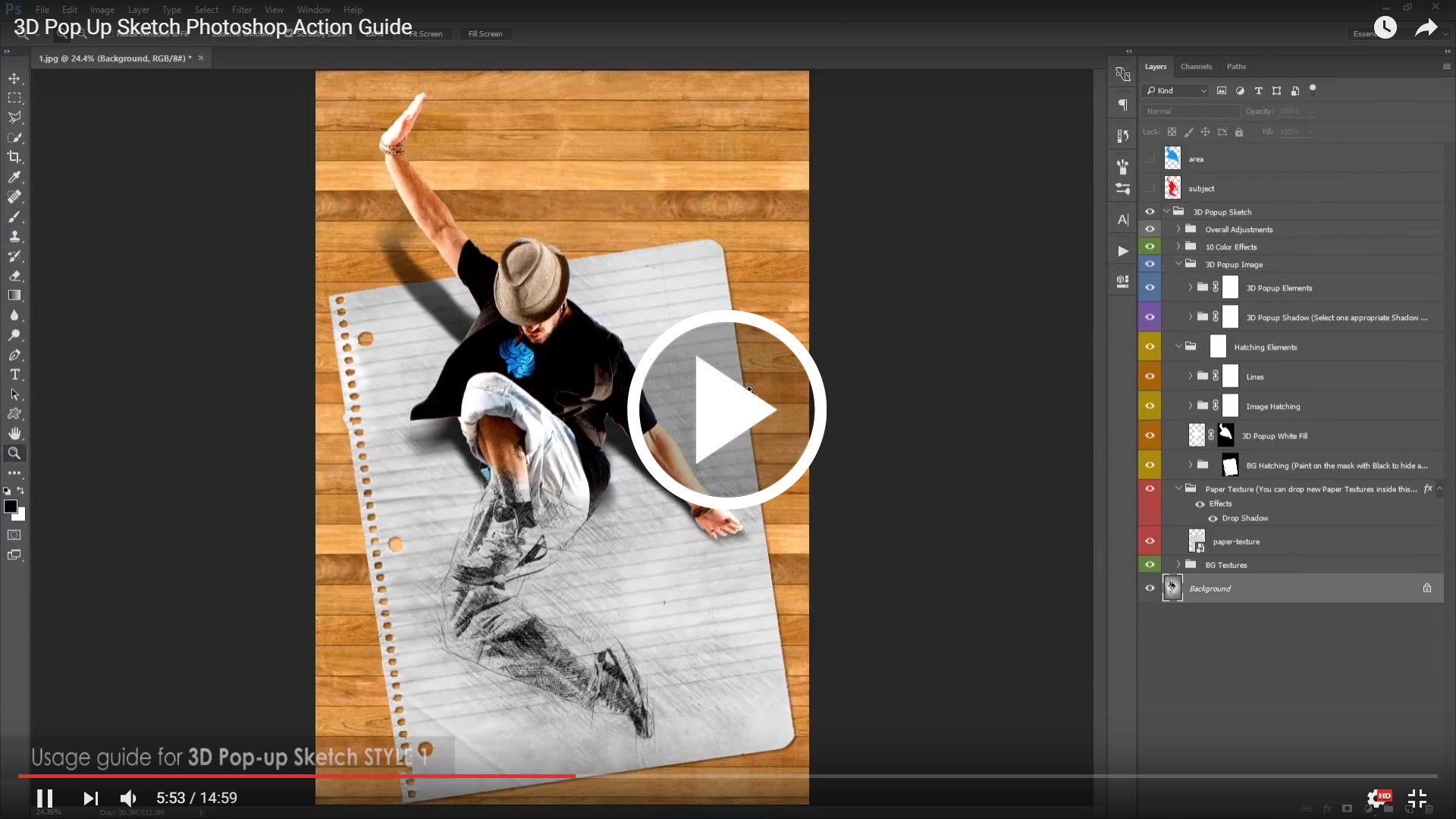This screenshot has height=819, width=1456.
Task: Click the paper-texture layer thumbnail
Action: pos(1197,541)
